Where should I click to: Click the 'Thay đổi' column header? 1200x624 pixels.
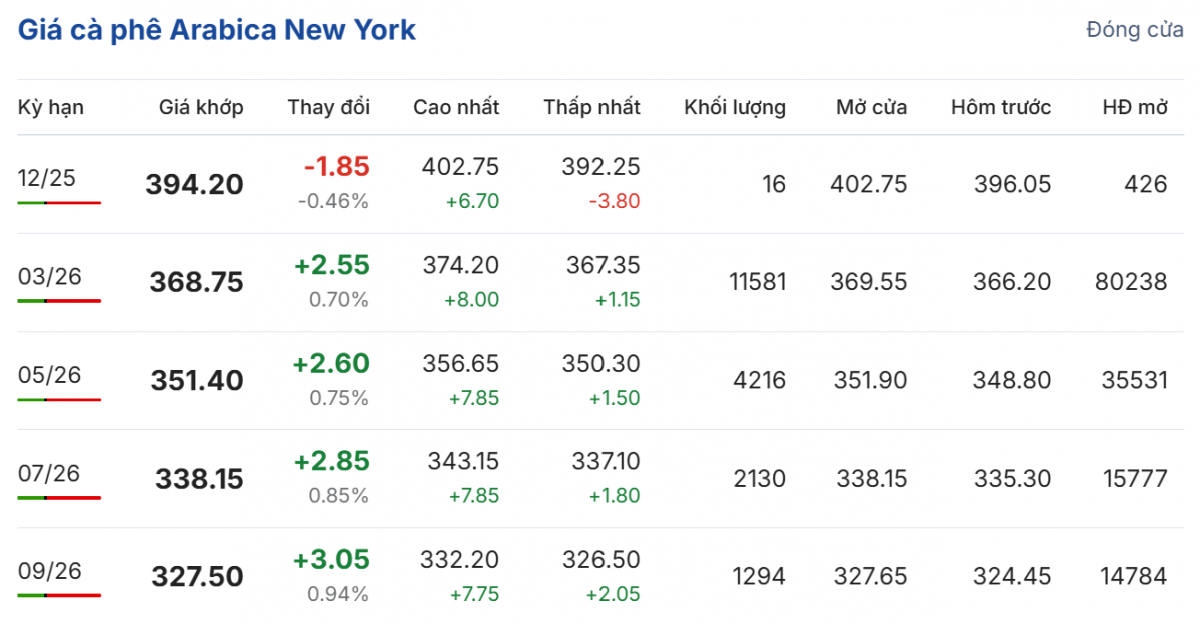click(329, 107)
